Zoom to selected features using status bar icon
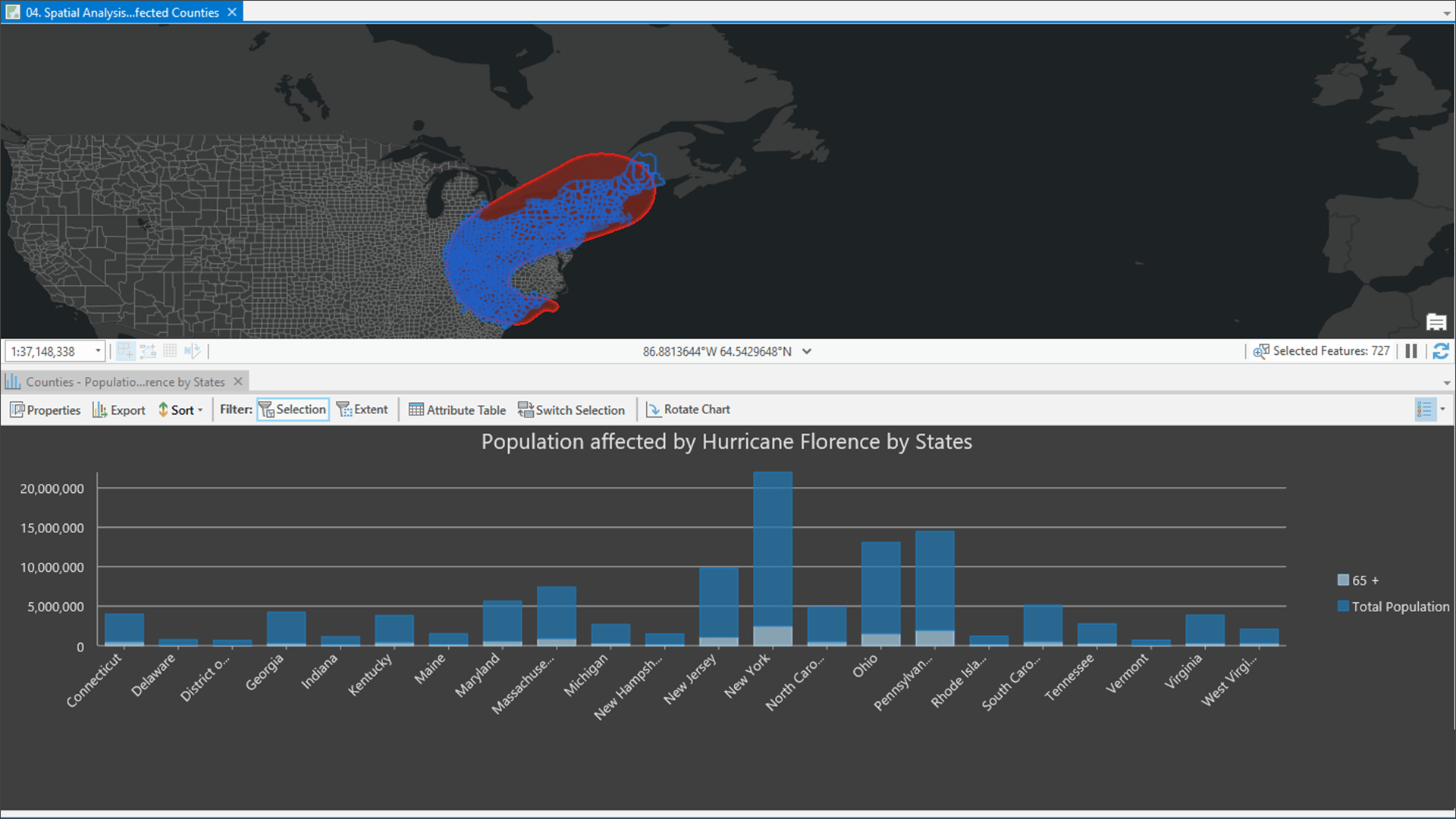This screenshot has height=819, width=1456. point(1260,351)
